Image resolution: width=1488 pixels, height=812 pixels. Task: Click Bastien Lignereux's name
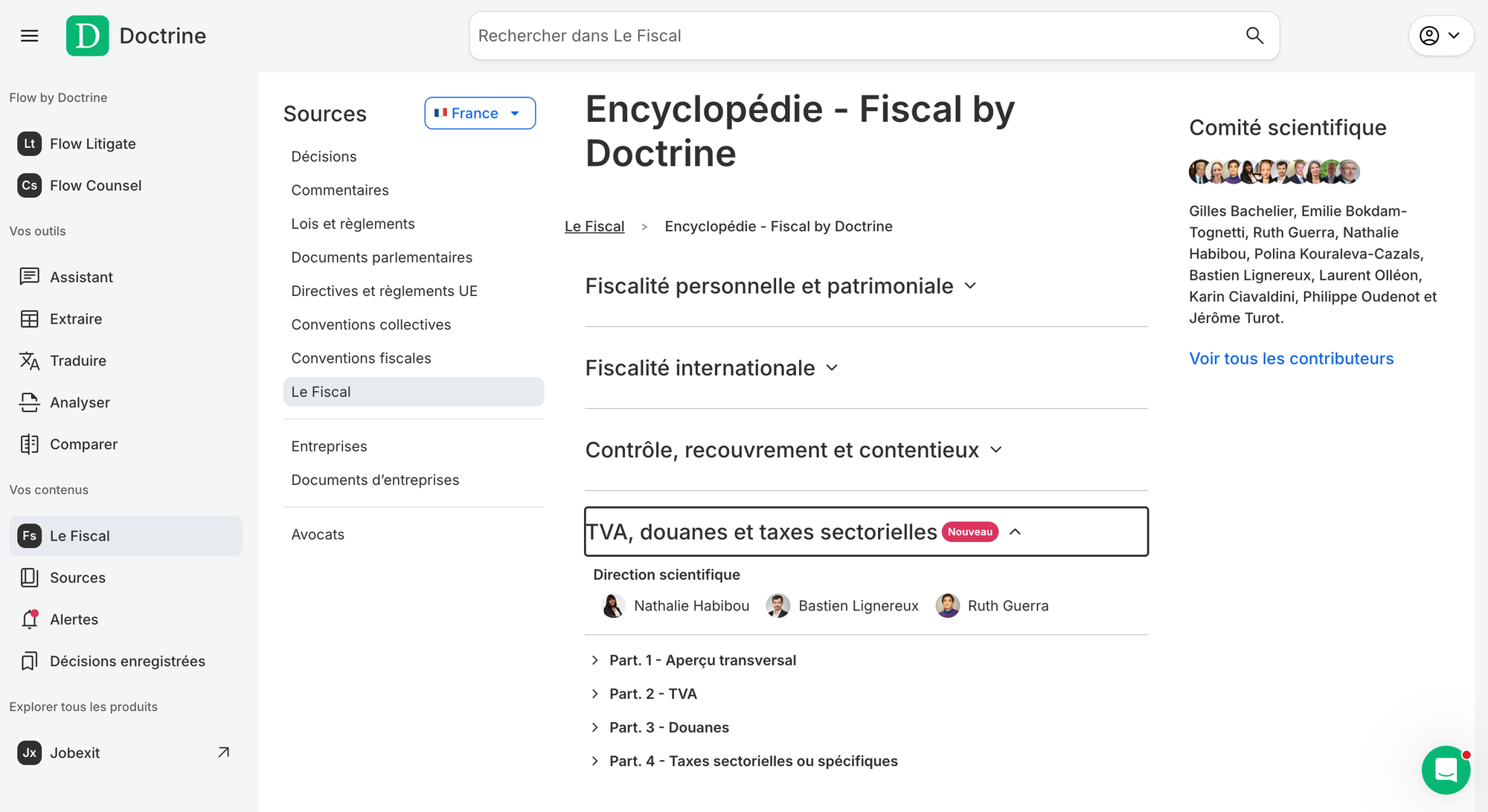click(859, 606)
